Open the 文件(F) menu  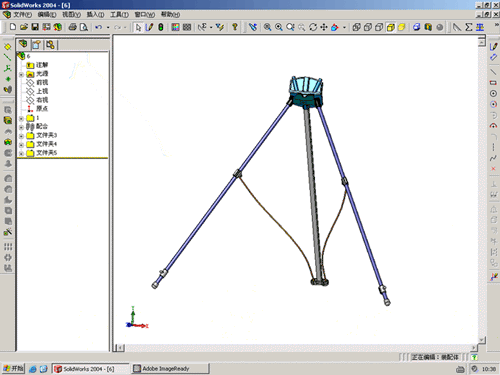pos(22,14)
